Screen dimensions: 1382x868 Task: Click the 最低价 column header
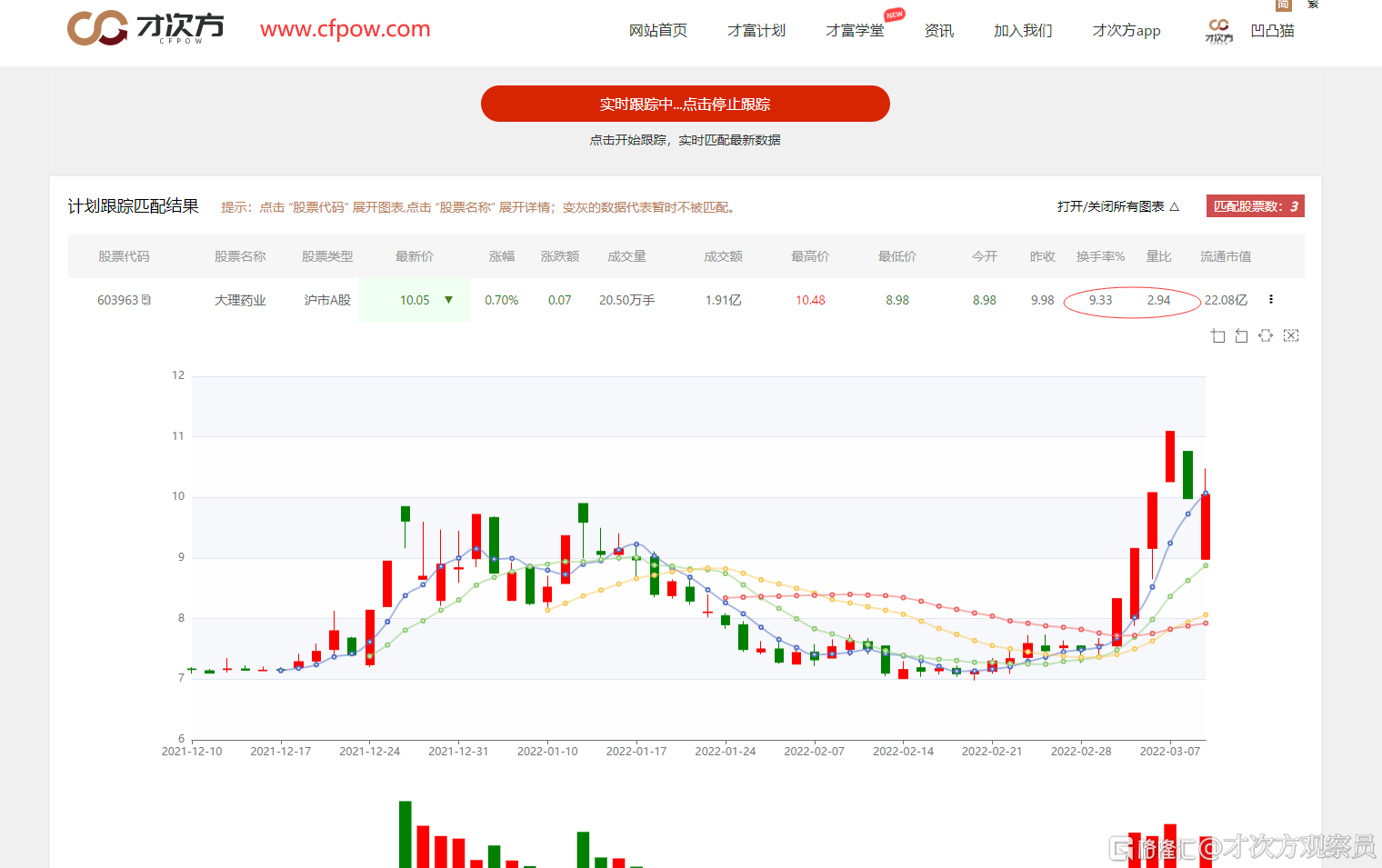897,256
